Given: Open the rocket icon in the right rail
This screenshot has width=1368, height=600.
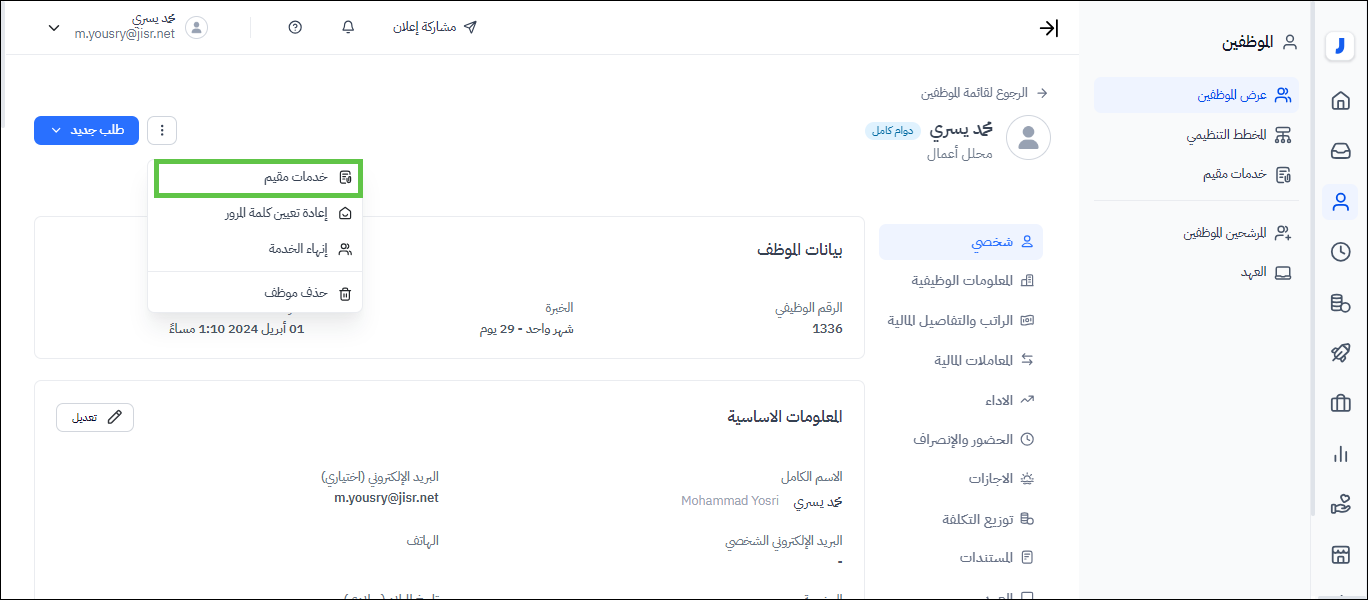Looking at the screenshot, I should point(1340,352).
